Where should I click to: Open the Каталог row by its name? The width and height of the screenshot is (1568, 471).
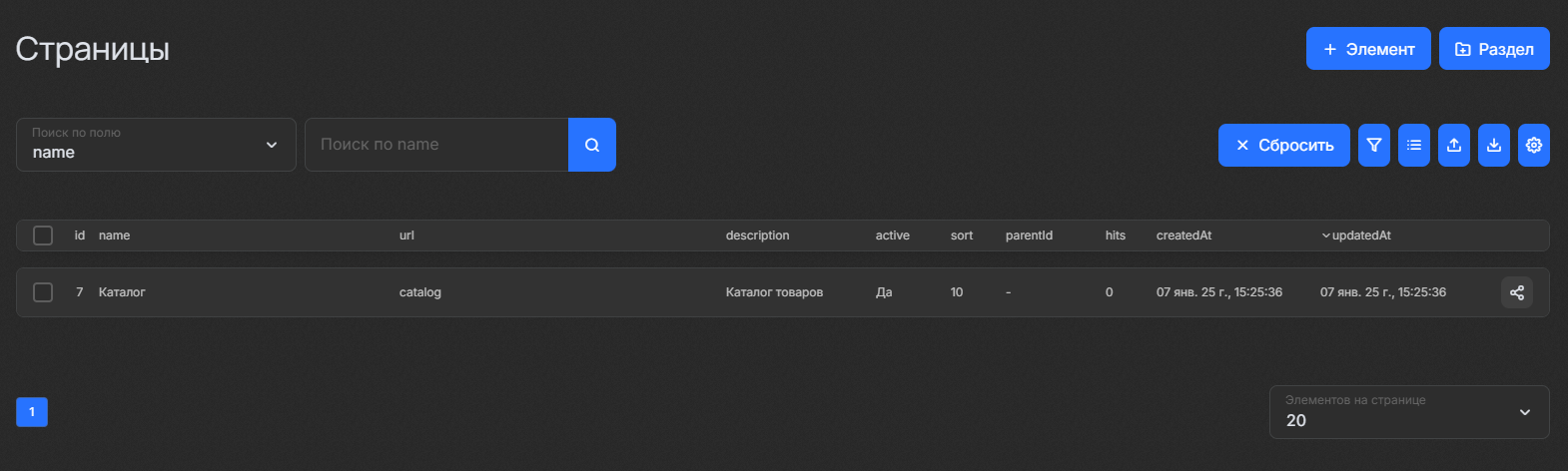click(x=122, y=292)
